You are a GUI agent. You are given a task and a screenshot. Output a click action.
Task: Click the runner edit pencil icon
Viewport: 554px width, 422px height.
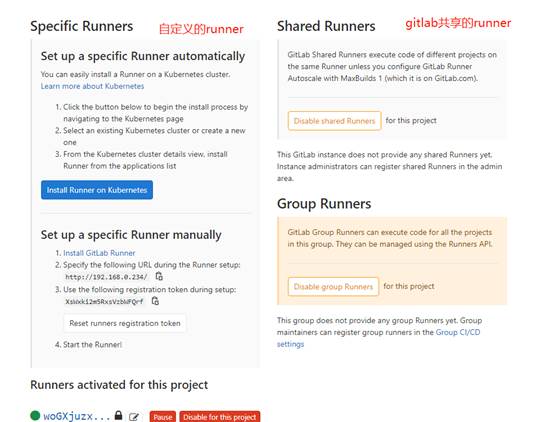coord(134,417)
